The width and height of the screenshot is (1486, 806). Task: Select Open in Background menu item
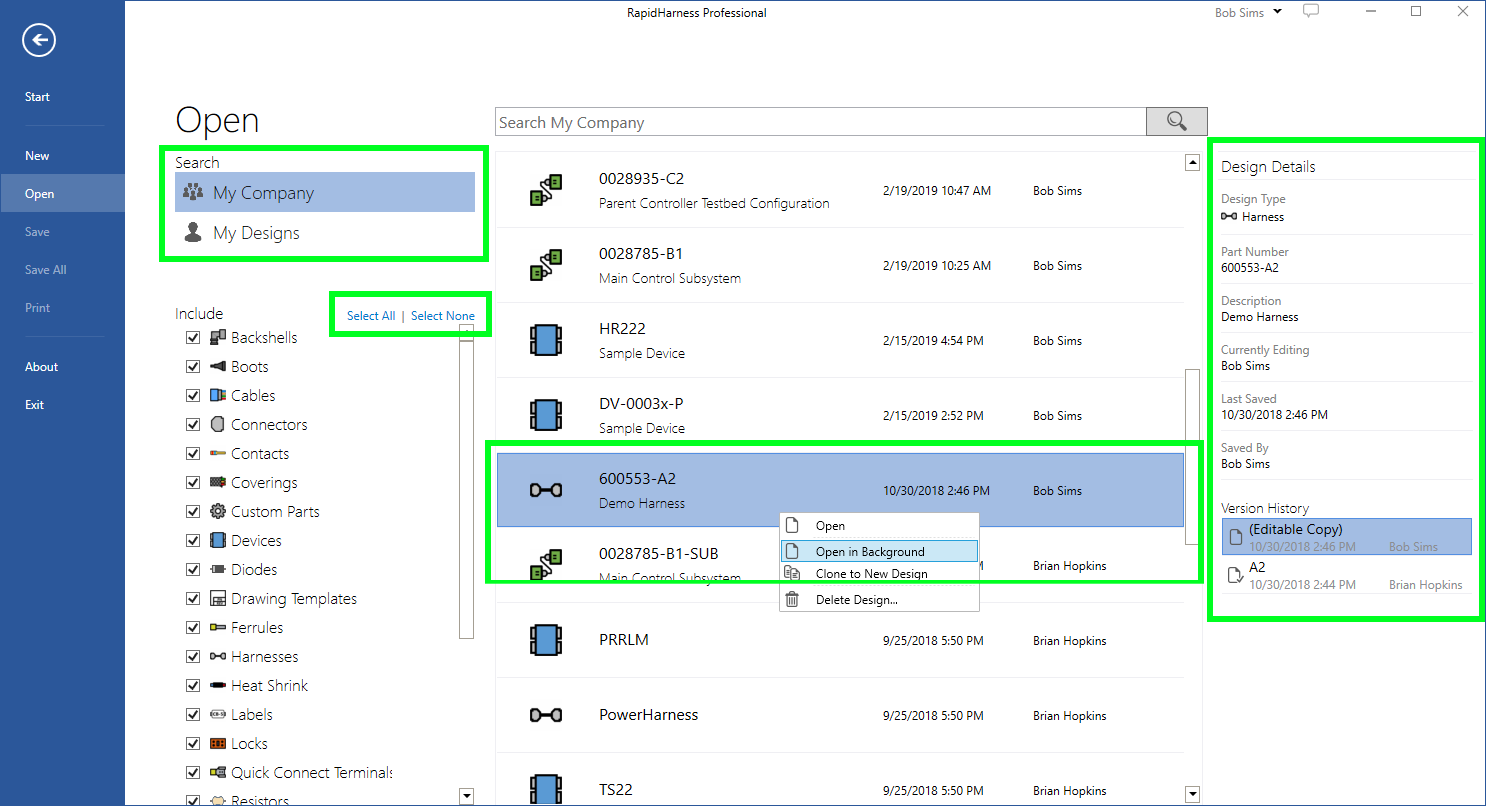[879, 551]
